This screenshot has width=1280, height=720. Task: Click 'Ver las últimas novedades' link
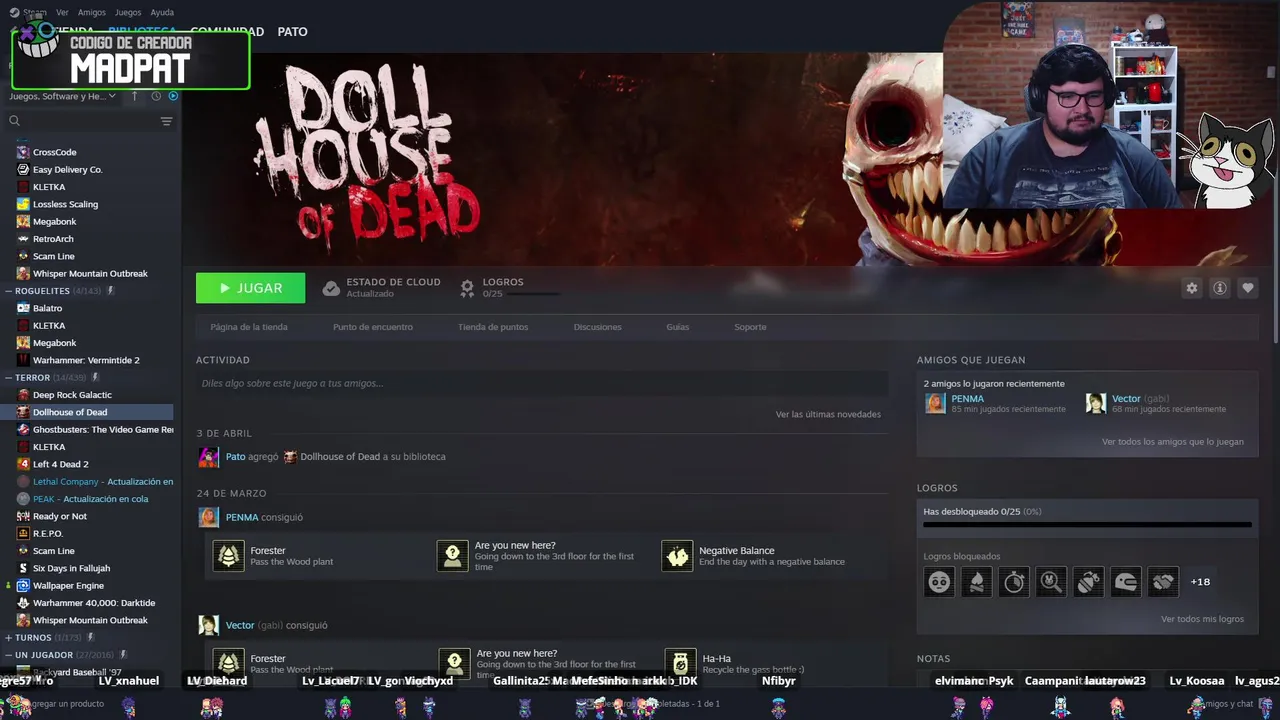828,414
